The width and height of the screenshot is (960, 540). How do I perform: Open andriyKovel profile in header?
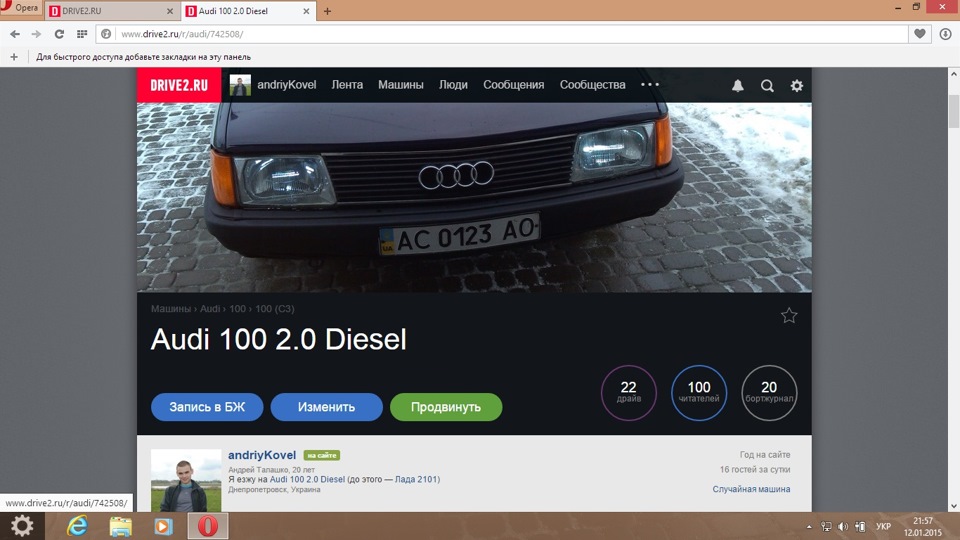point(273,85)
